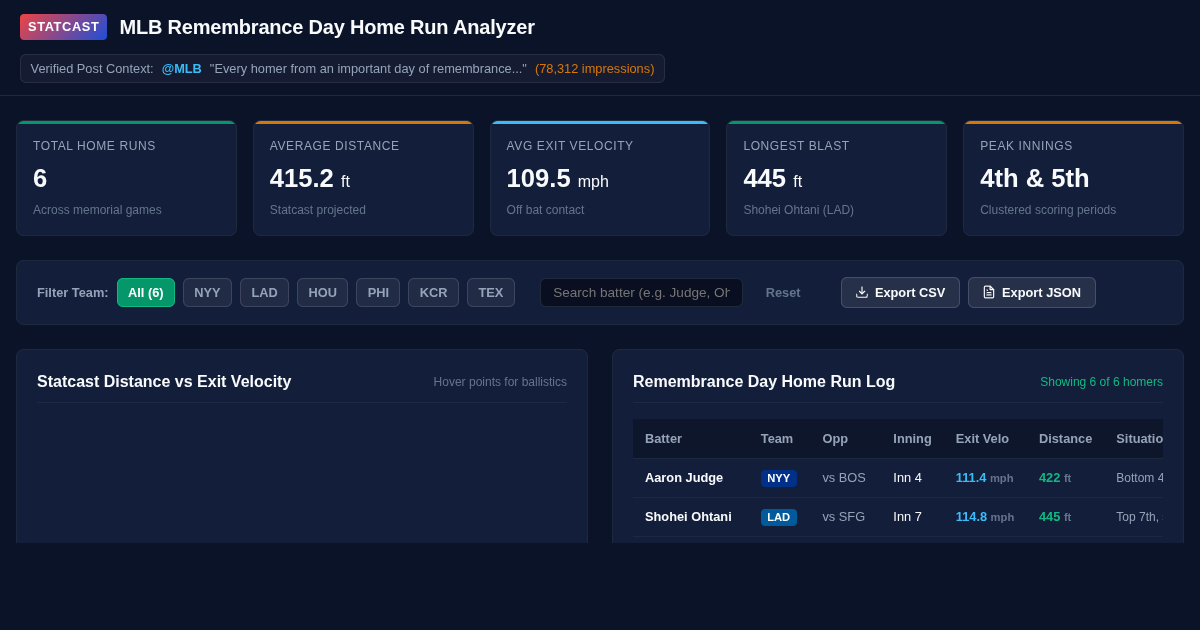This screenshot has width=1200, height=630.
Task: Click the 111.4 mph exit velocity value
Action: coord(984,477)
